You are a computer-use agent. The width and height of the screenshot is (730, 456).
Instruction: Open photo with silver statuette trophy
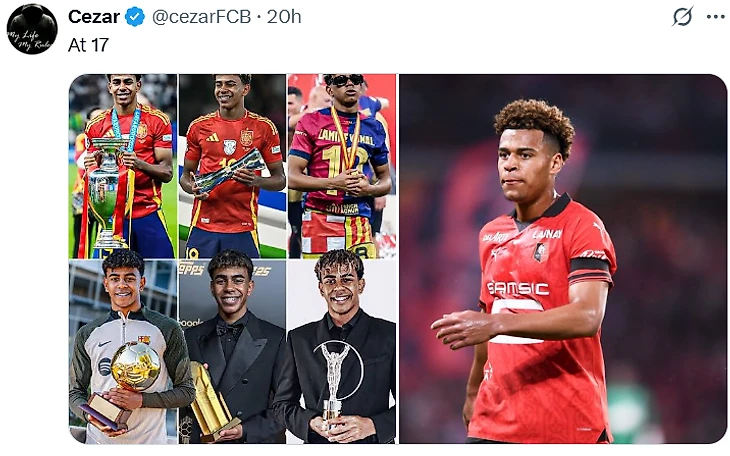click(x=342, y=352)
